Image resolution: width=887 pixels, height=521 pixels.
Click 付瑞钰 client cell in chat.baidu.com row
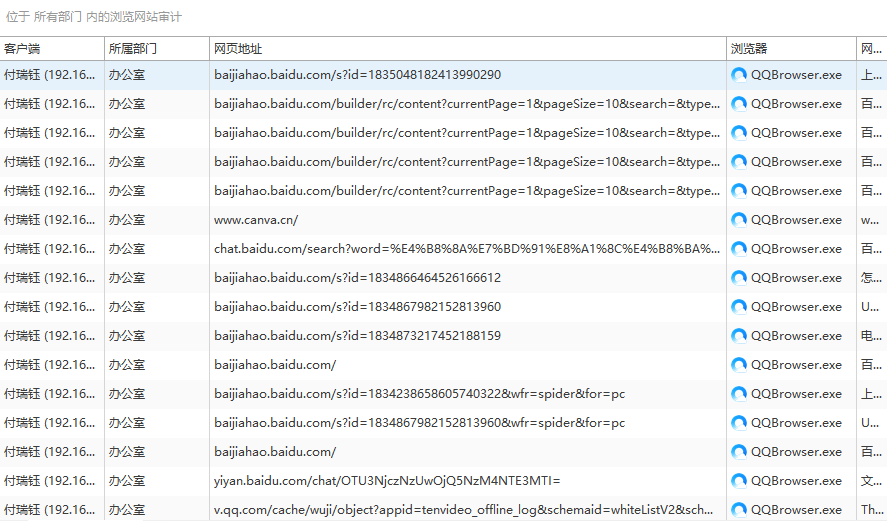(x=50, y=249)
